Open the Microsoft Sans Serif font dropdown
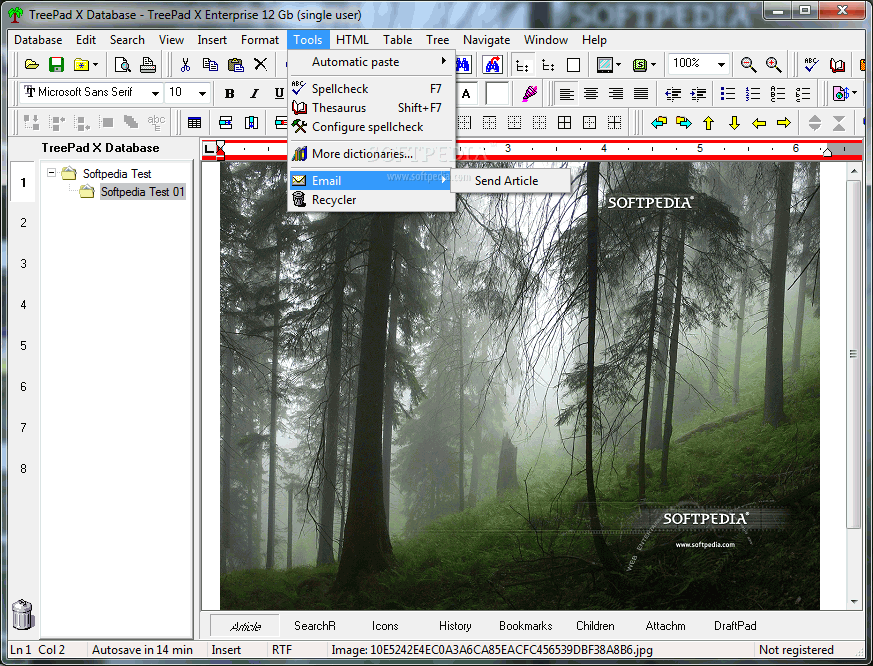Screen dimensions: 873x666 point(155,93)
